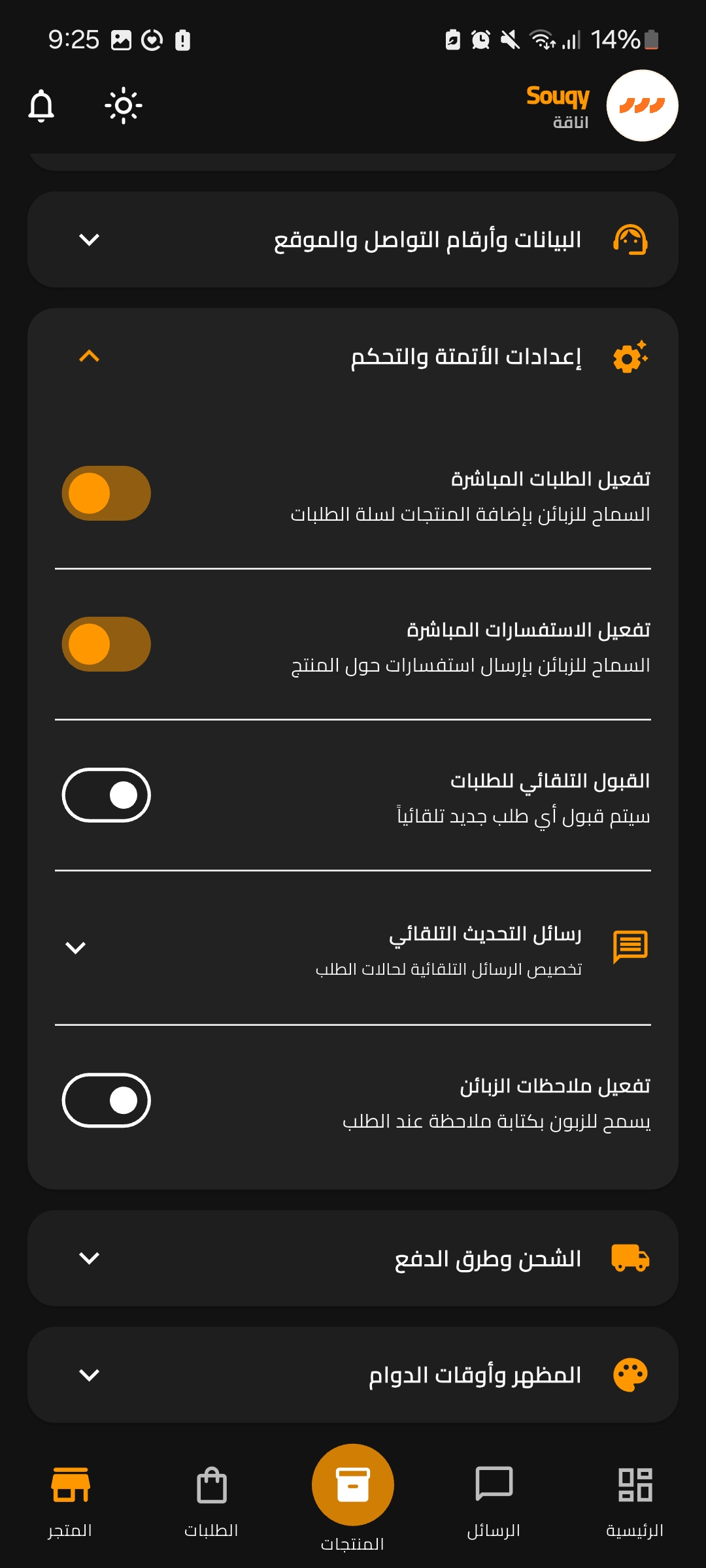Click the shipping truck icon

630,1258
